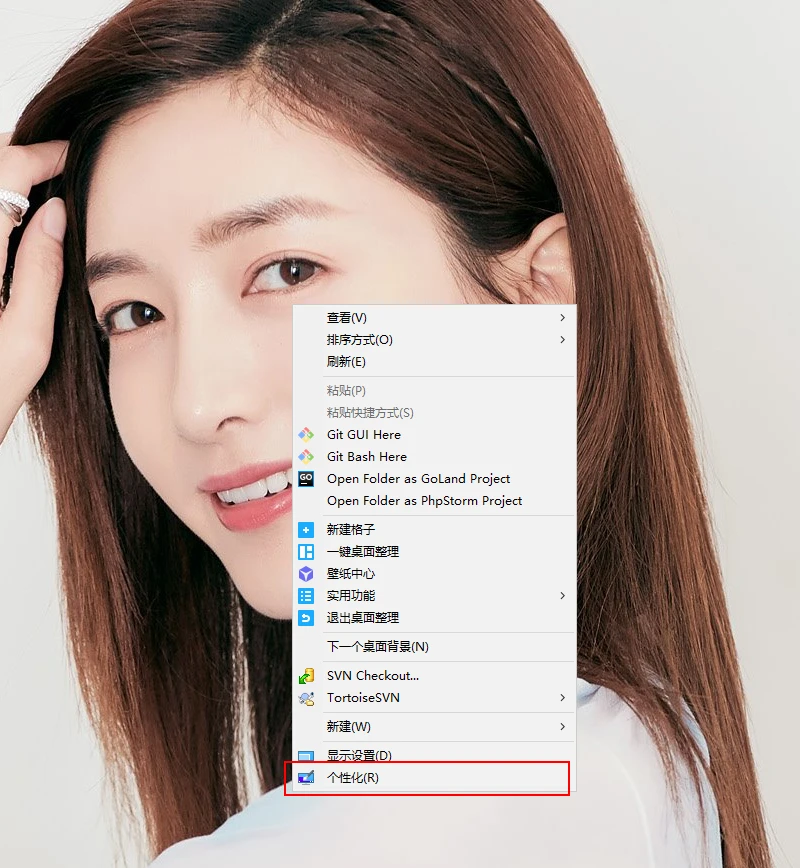The image size is (800, 868).
Task: Expand the TortoiseSVN submenu arrow
Action: click(562, 698)
